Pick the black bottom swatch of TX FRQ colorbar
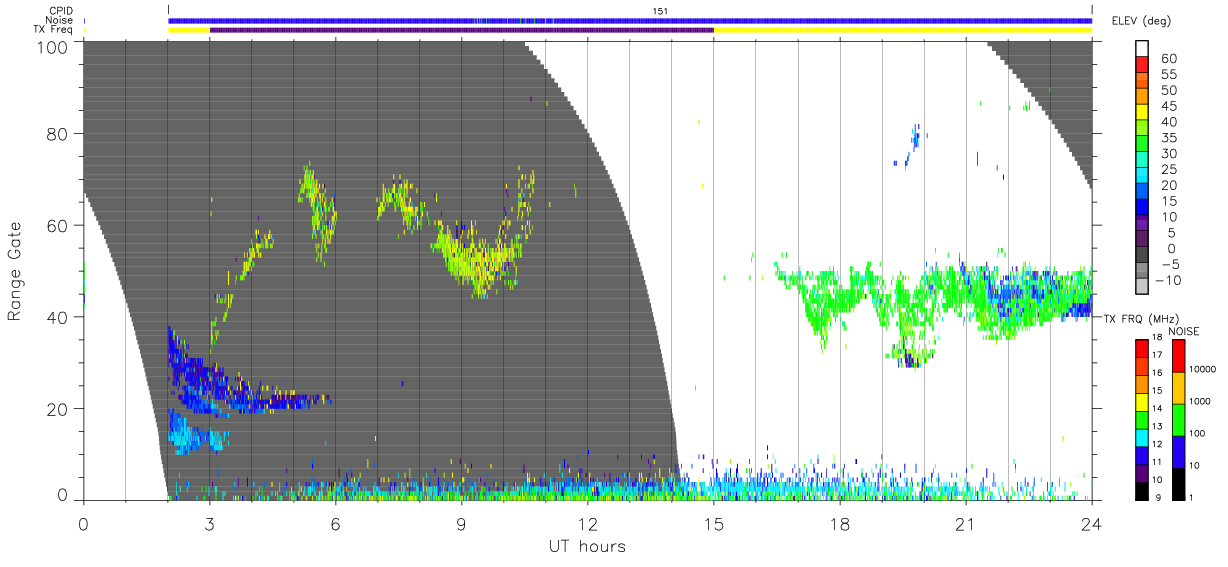This screenshot has height=567, width=1228. (x=1140, y=492)
